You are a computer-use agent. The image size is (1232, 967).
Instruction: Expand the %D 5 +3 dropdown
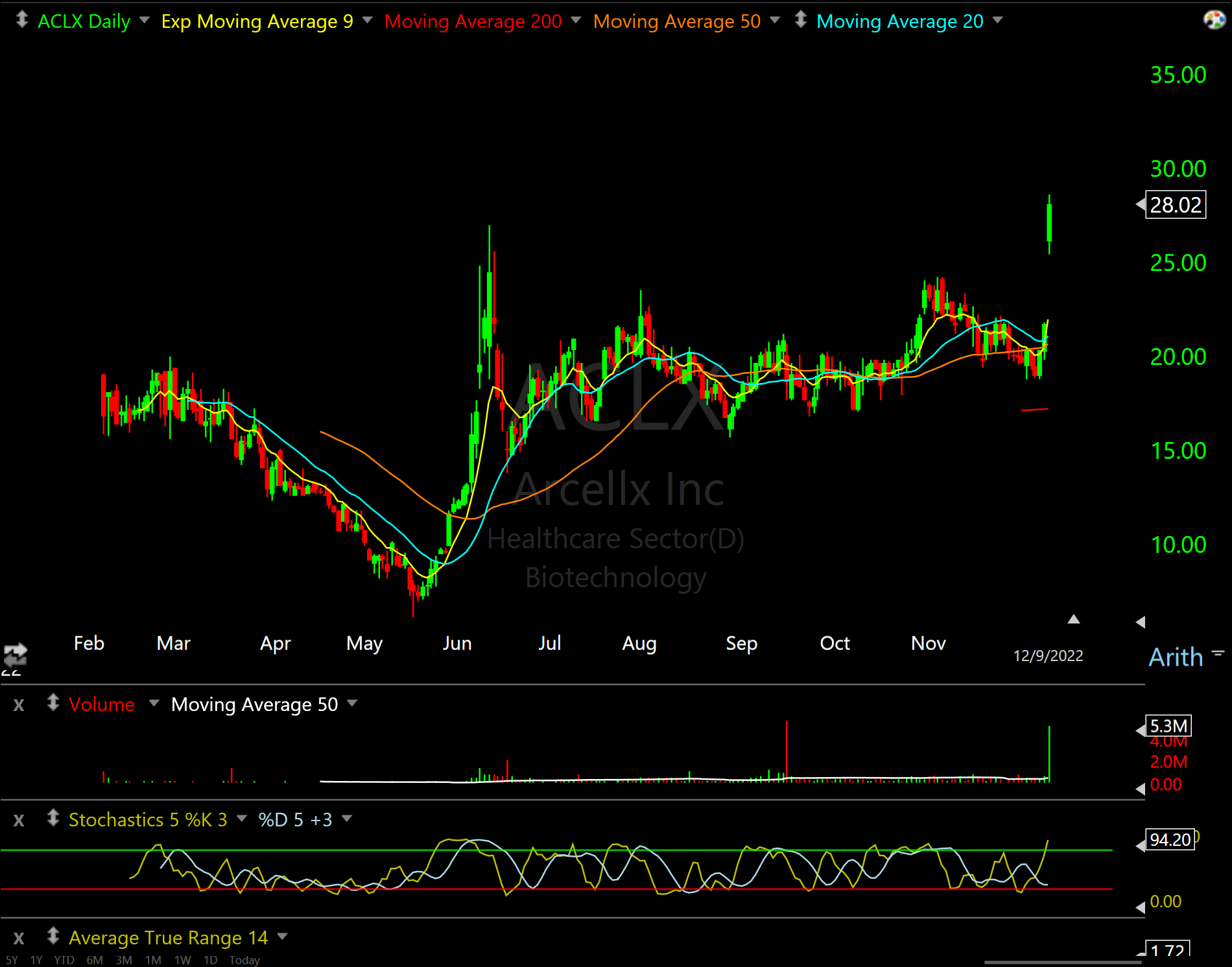tap(347, 819)
